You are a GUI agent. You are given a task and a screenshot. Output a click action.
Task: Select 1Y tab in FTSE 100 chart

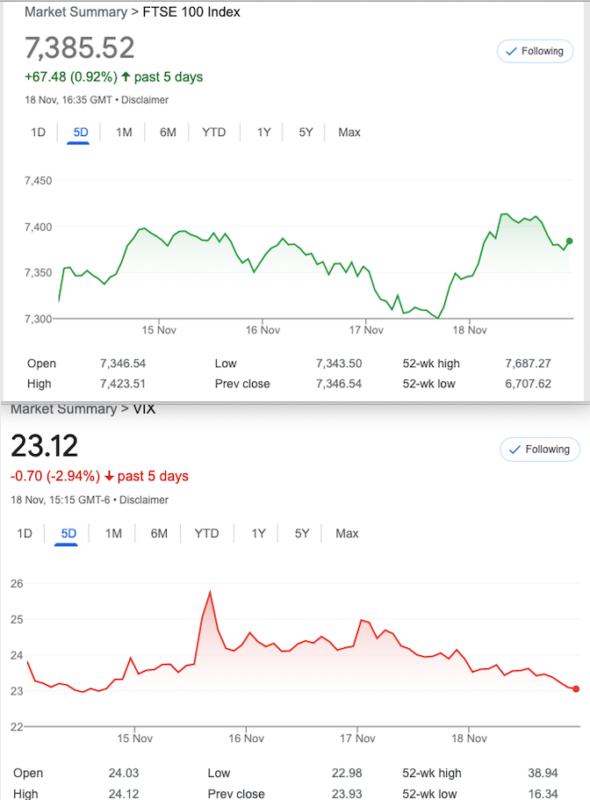tap(264, 133)
